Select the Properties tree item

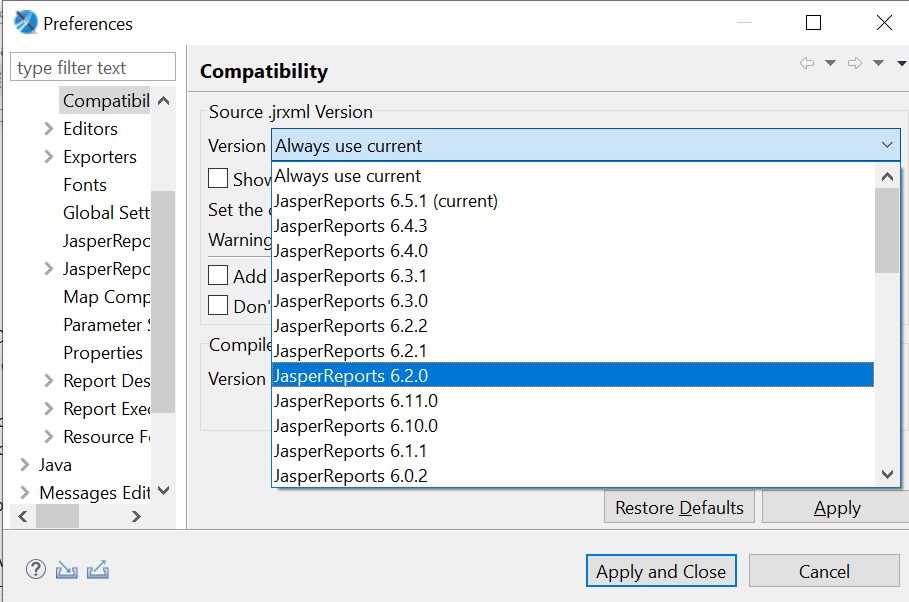(103, 352)
